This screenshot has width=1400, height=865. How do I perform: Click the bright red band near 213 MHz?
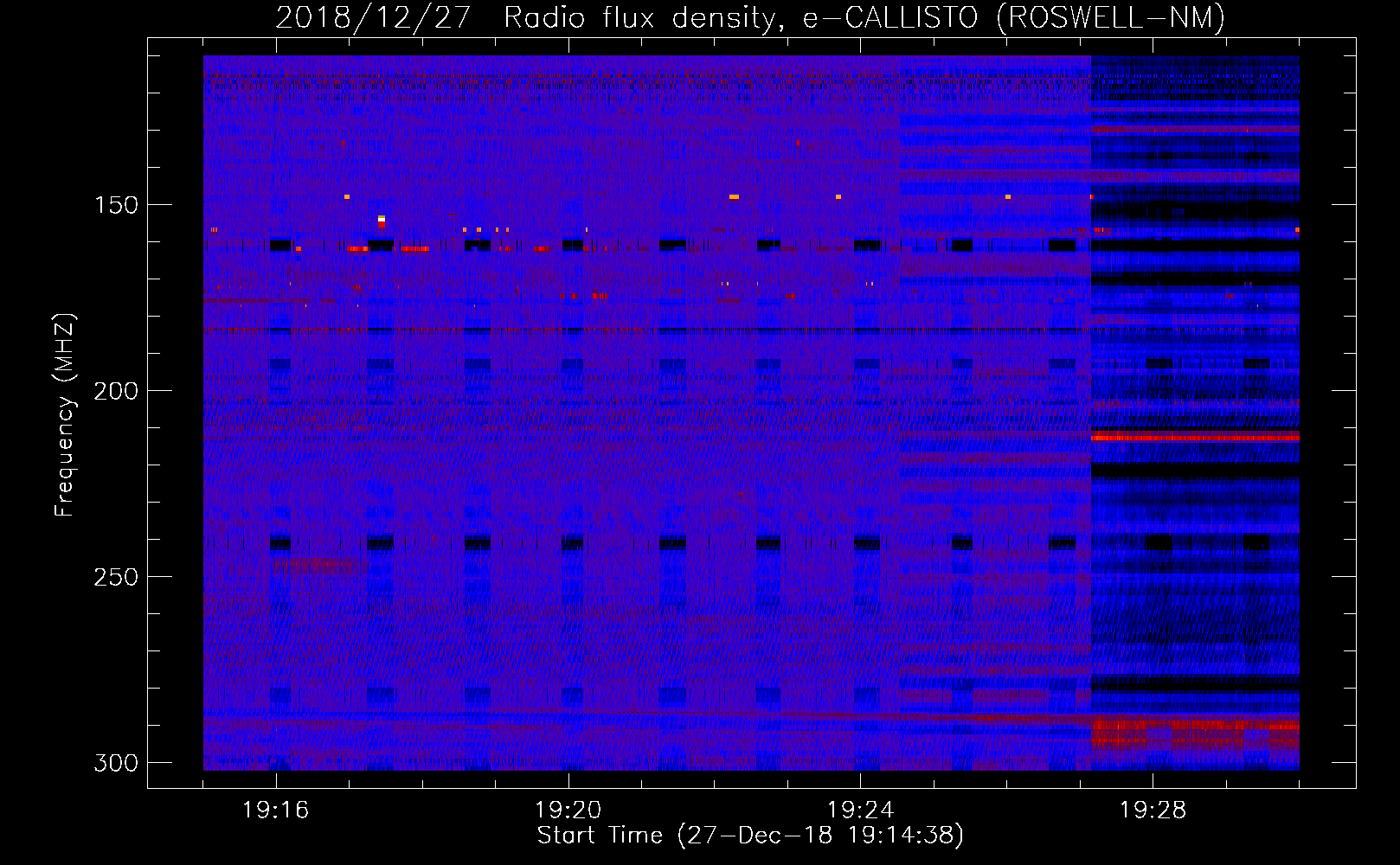[x=1195, y=437]
